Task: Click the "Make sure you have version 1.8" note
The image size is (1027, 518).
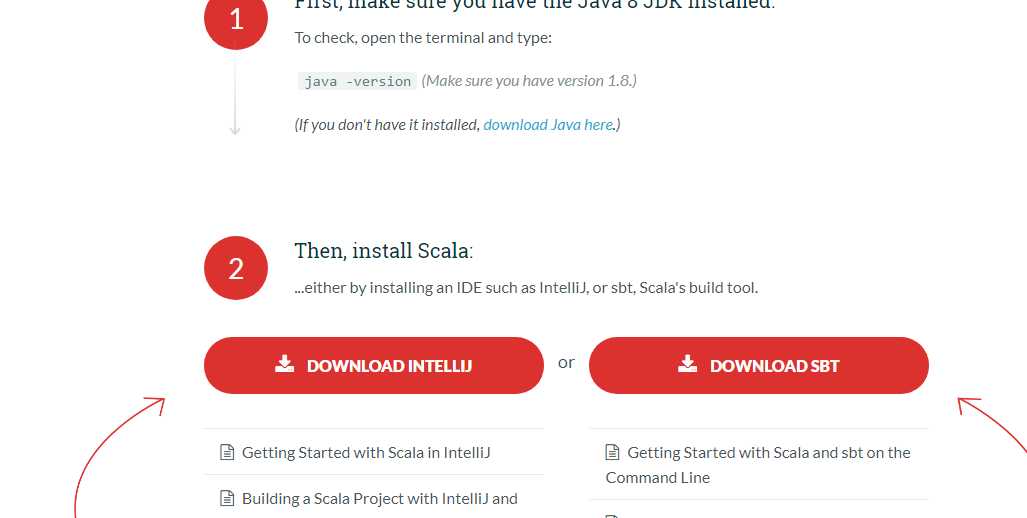Action: pyautogui.click(x=529, y=81)
